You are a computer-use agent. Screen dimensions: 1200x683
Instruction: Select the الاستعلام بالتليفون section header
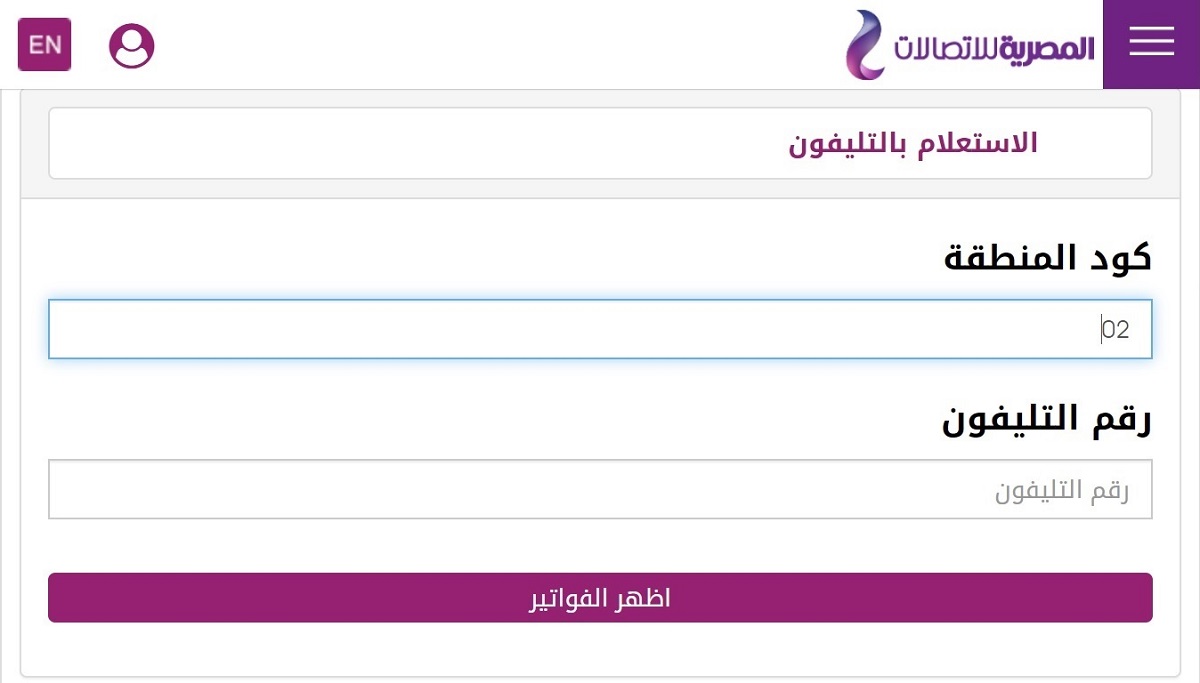tap(913, 143)
